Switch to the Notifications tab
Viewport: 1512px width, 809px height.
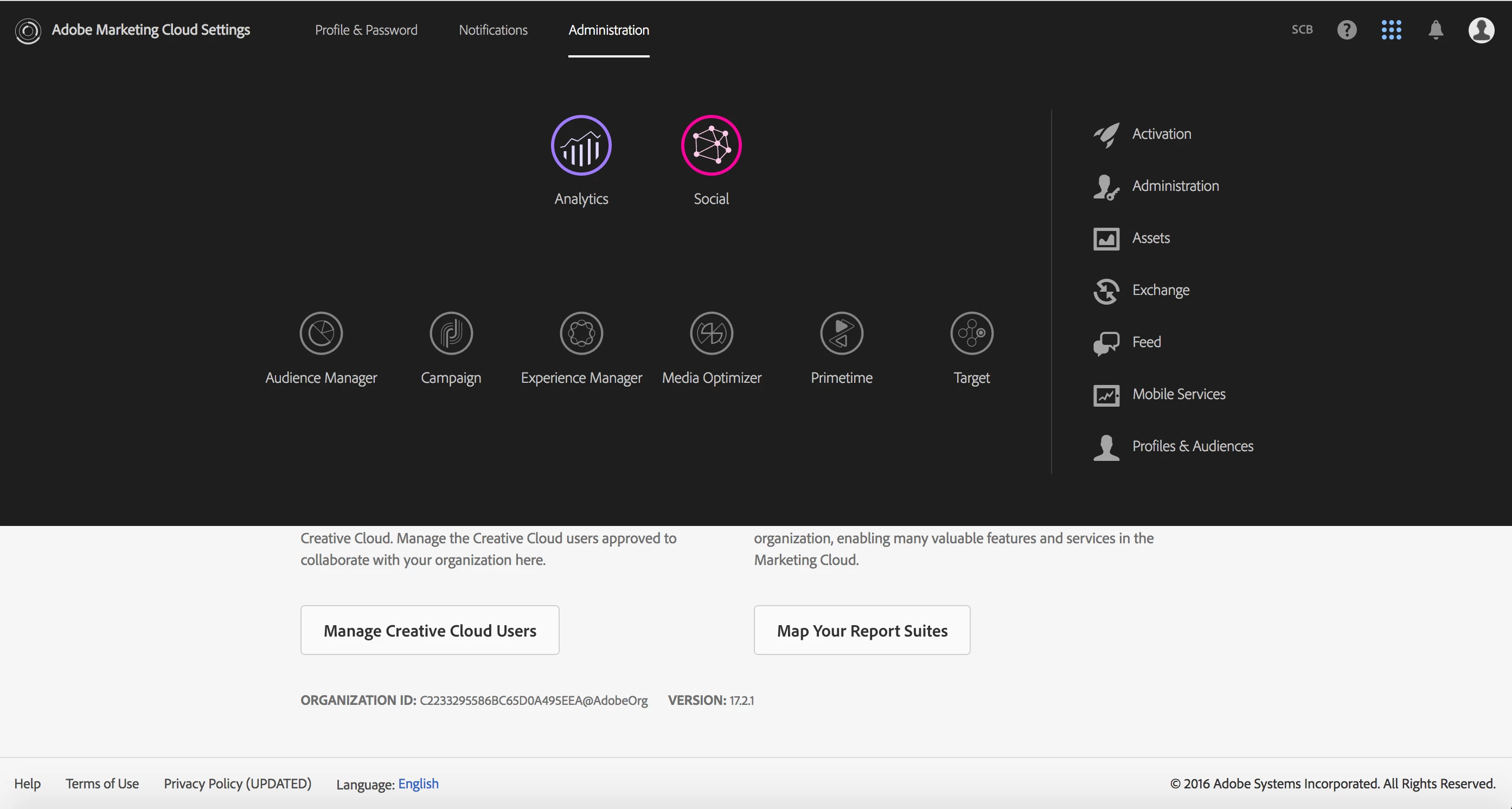[x=493, y=30]
